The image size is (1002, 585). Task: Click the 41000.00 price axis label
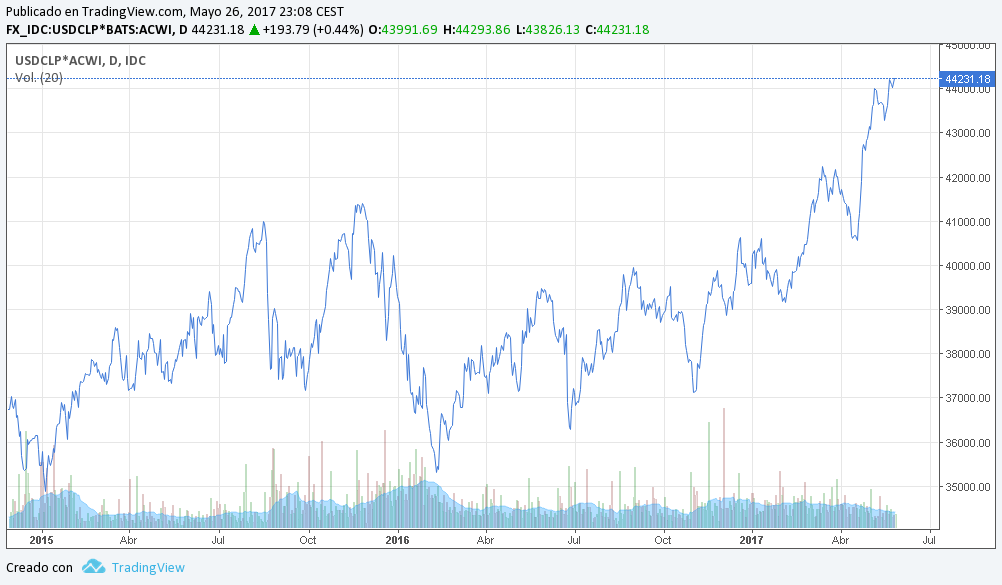(x=967, y=222)
